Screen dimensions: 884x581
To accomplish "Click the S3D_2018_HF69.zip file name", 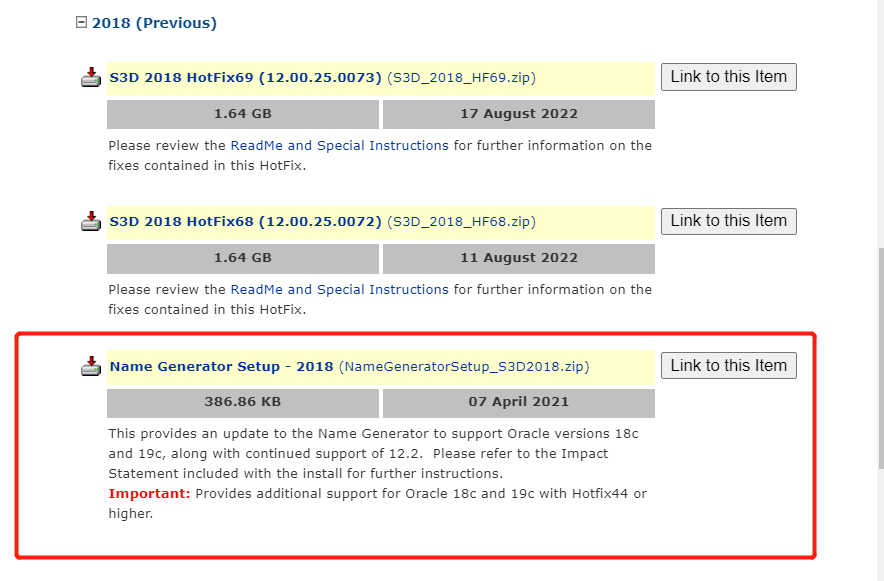I will point(461,78).
